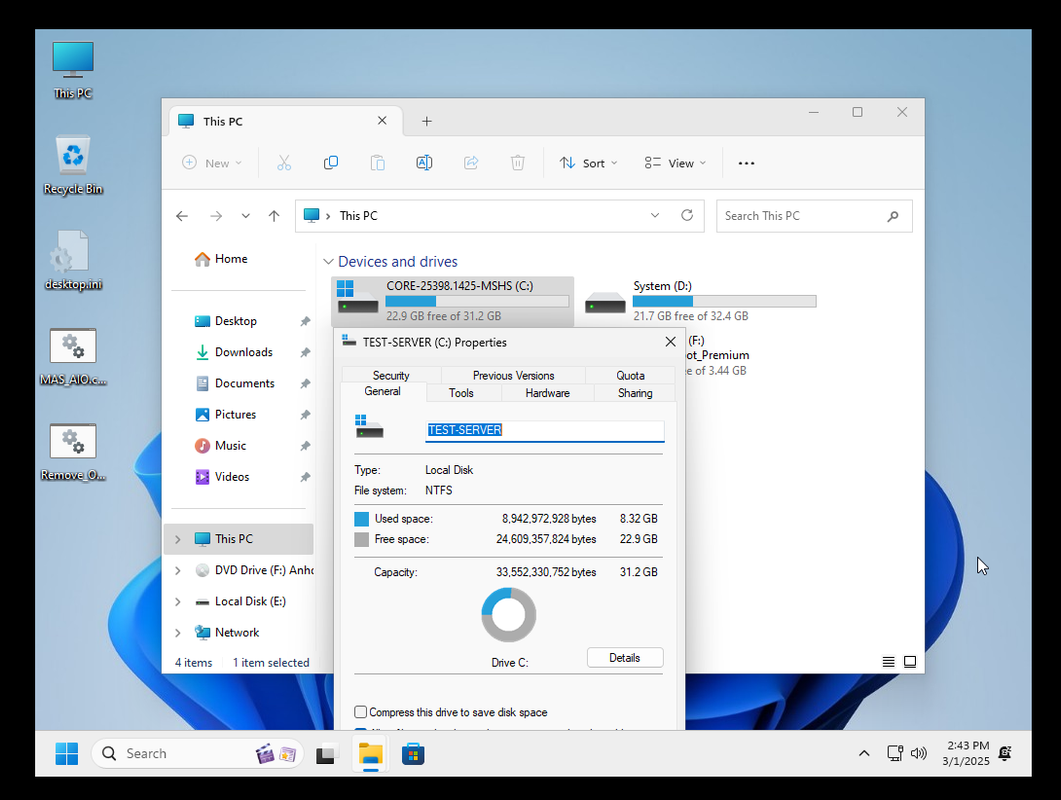Switch to the Sharing tab

click(635, 393)
